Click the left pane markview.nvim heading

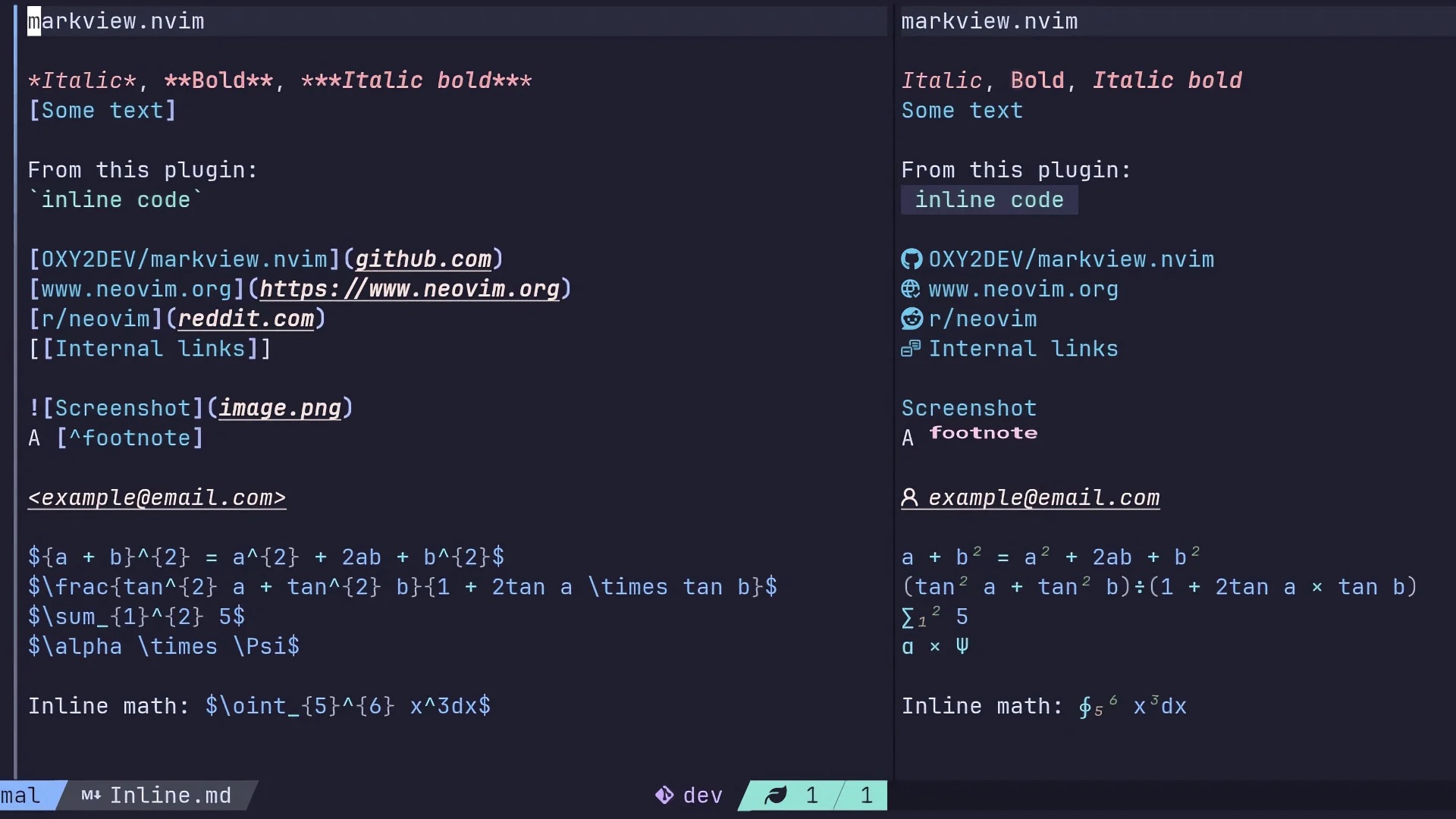(116, 21)
